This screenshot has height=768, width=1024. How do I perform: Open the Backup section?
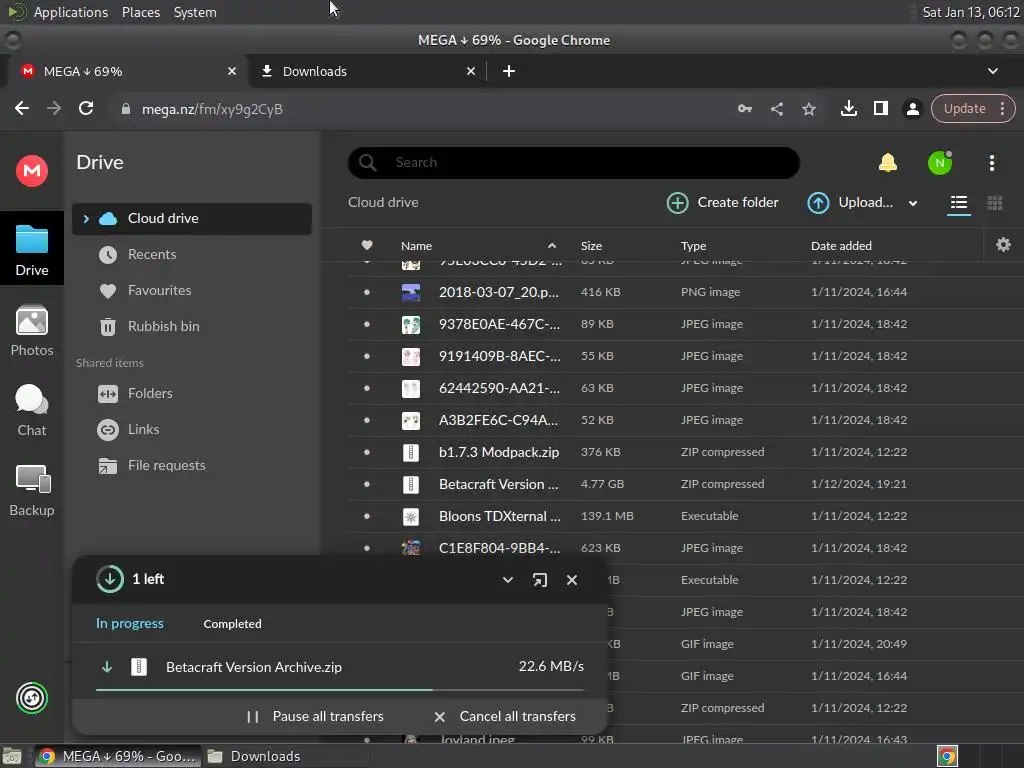(x=31, y=490)
